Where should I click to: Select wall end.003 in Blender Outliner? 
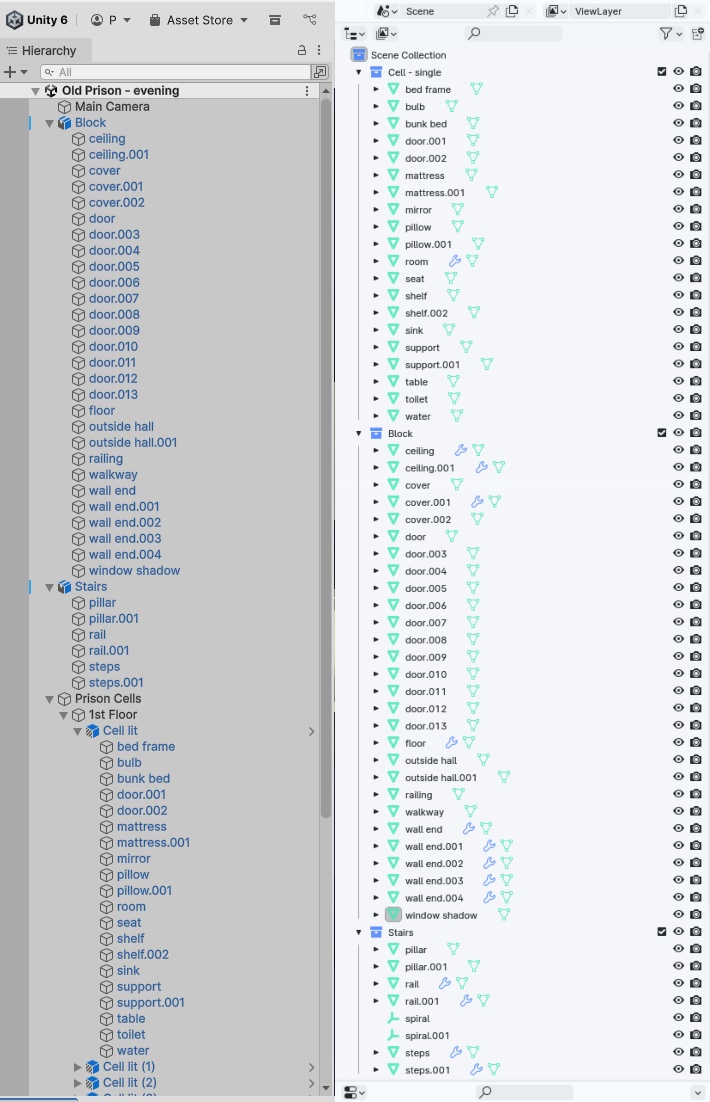(434, 881)
